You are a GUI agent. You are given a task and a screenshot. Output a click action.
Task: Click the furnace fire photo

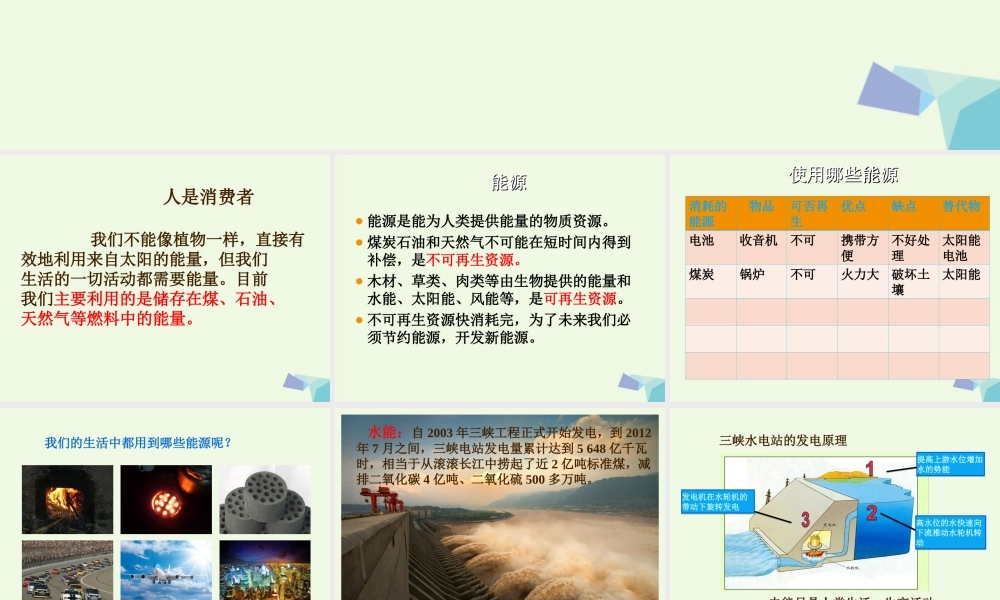[x=68, y=499]
